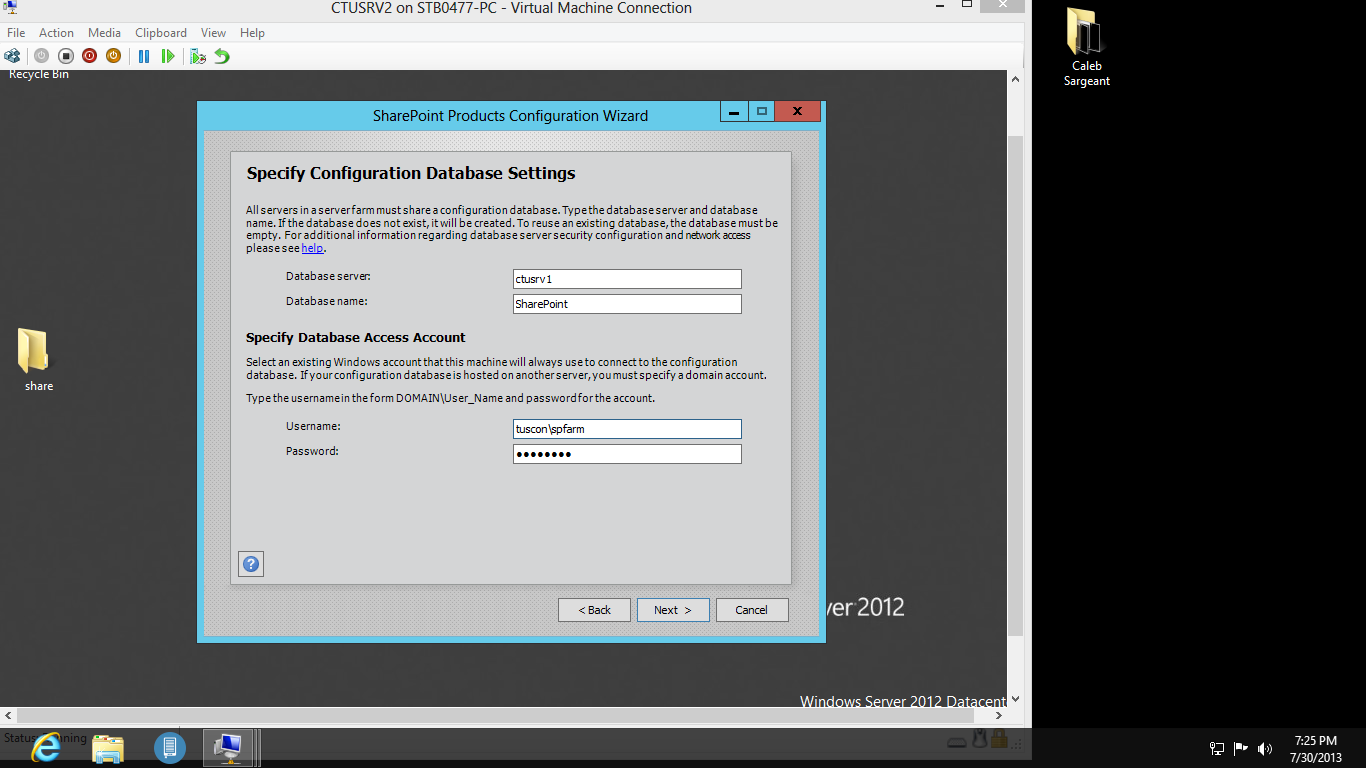Open the Action menu
Screen dimensions: 1366x768
(x=56, y=33)
